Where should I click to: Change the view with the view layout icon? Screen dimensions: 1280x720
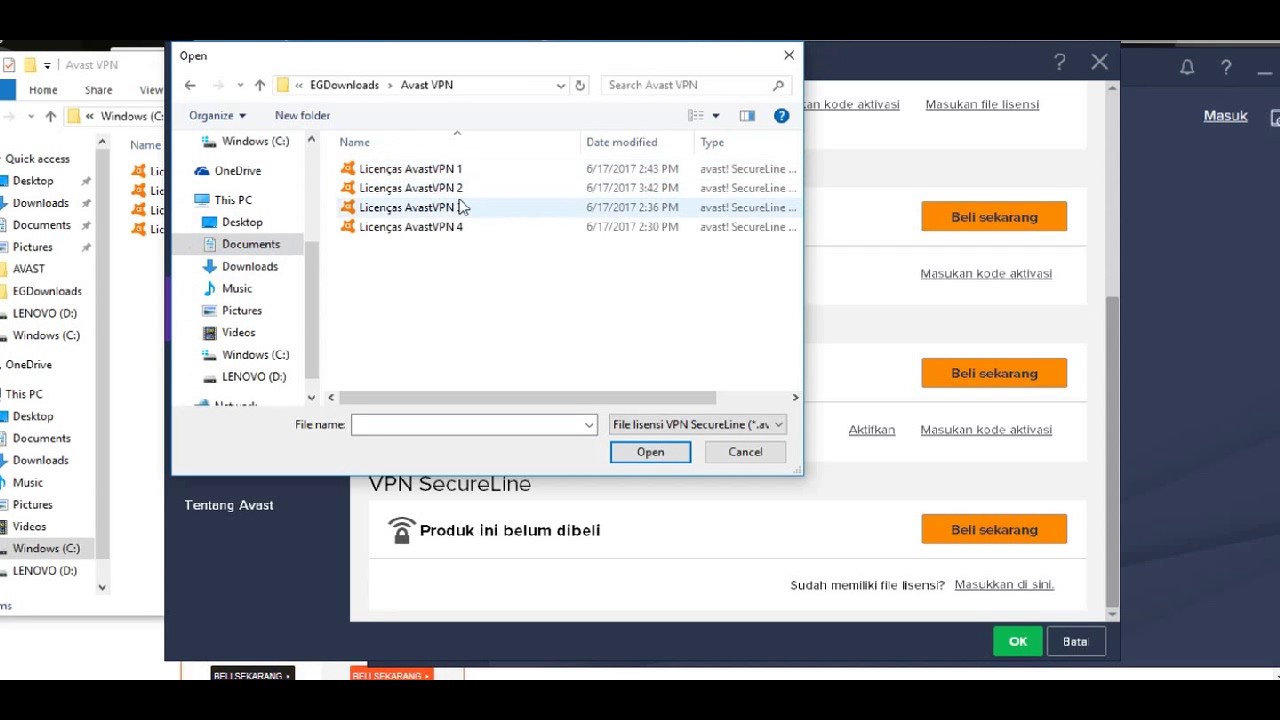[x=696, y=115]
